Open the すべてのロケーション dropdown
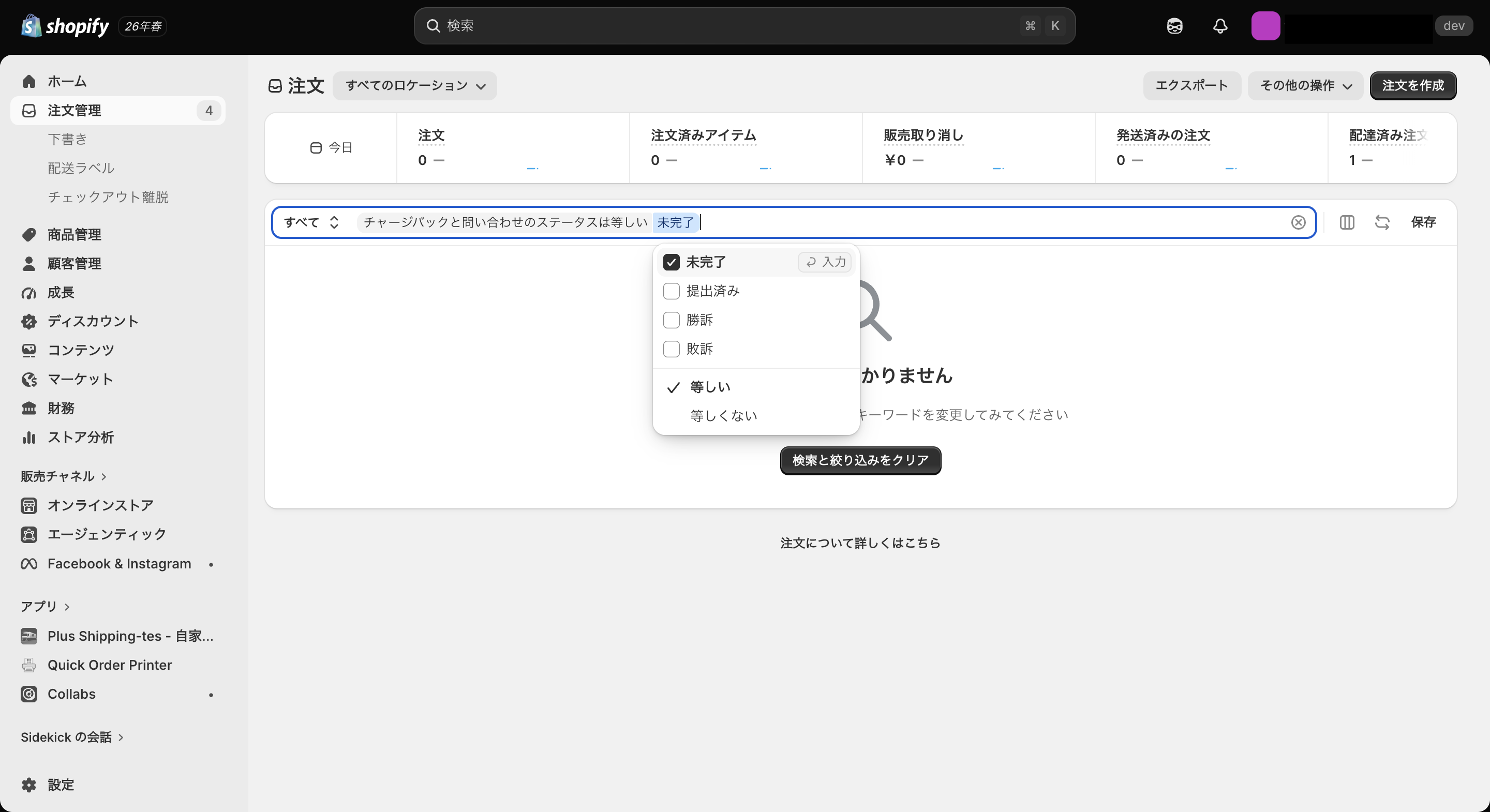Image resolution: width=1490 pixels, height=812 pixels. tap(415, 85)
